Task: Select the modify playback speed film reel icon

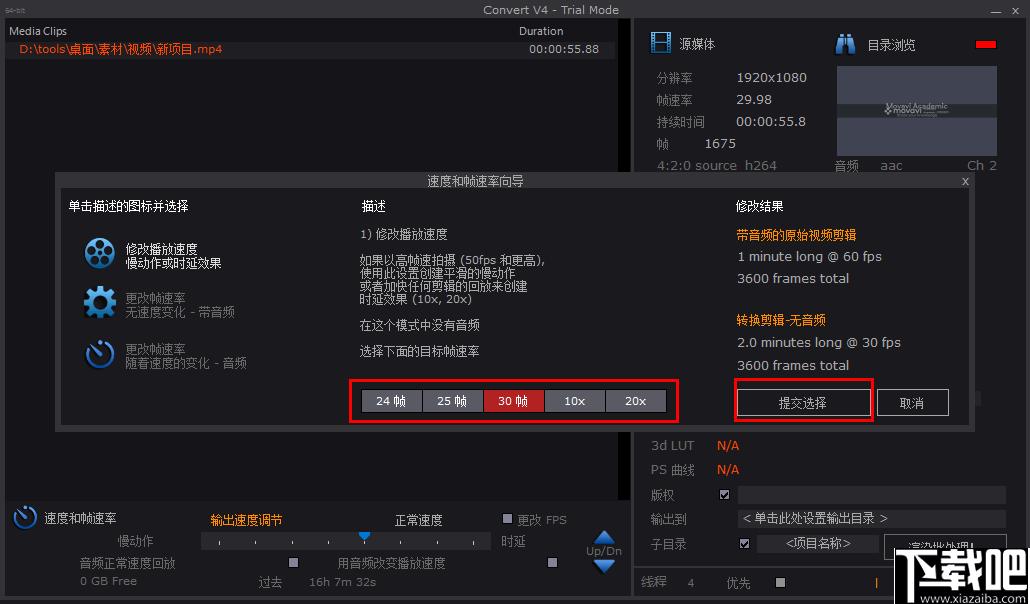Action: 100,254
